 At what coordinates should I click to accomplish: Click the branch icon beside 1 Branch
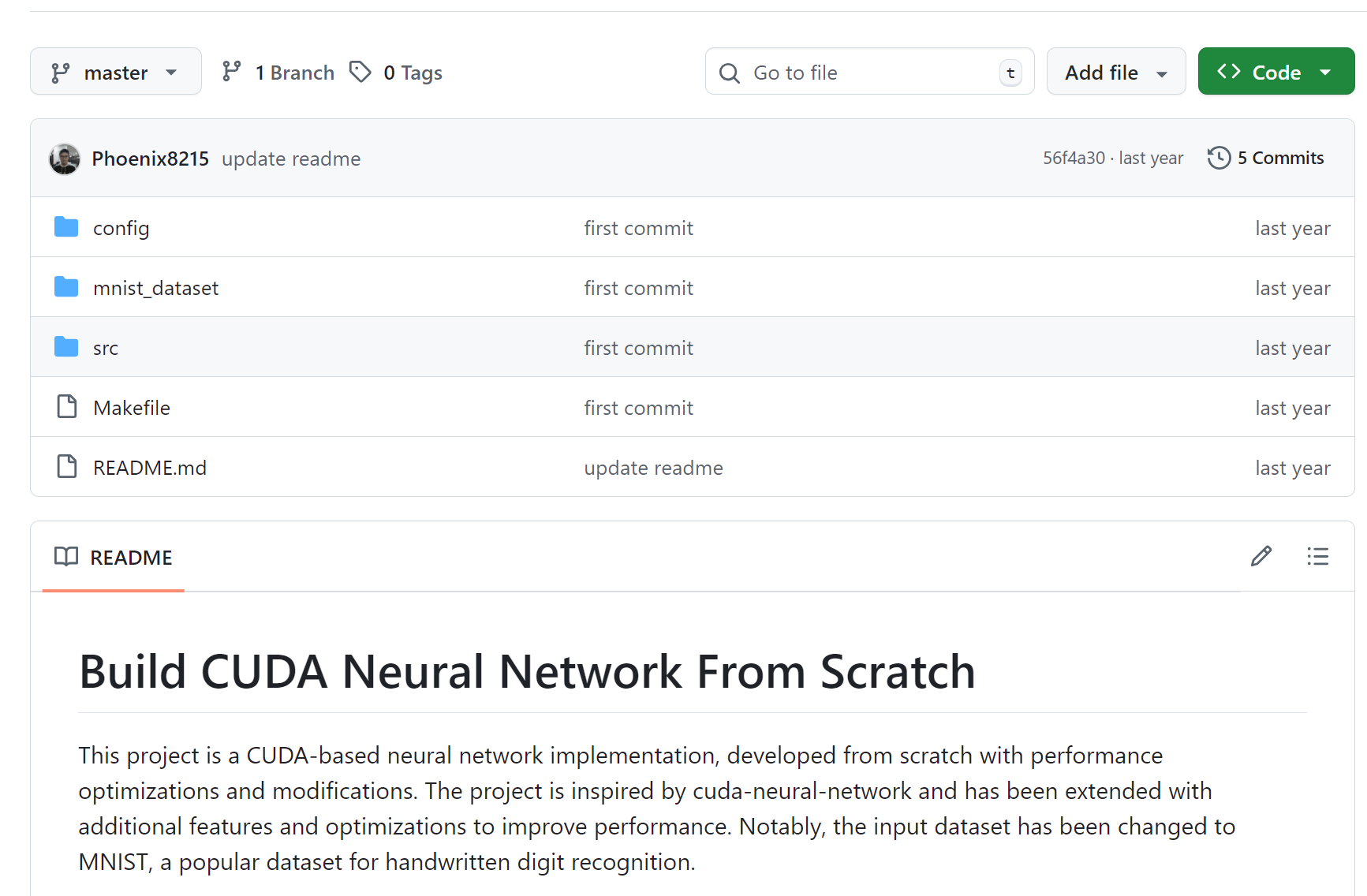click(x=231, y=73)
